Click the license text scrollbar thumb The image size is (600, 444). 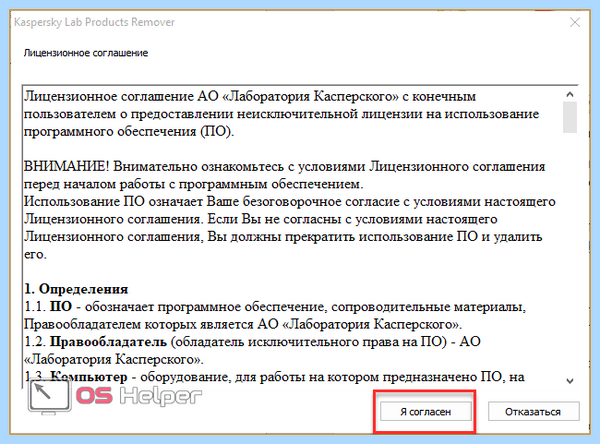(570, 117)
